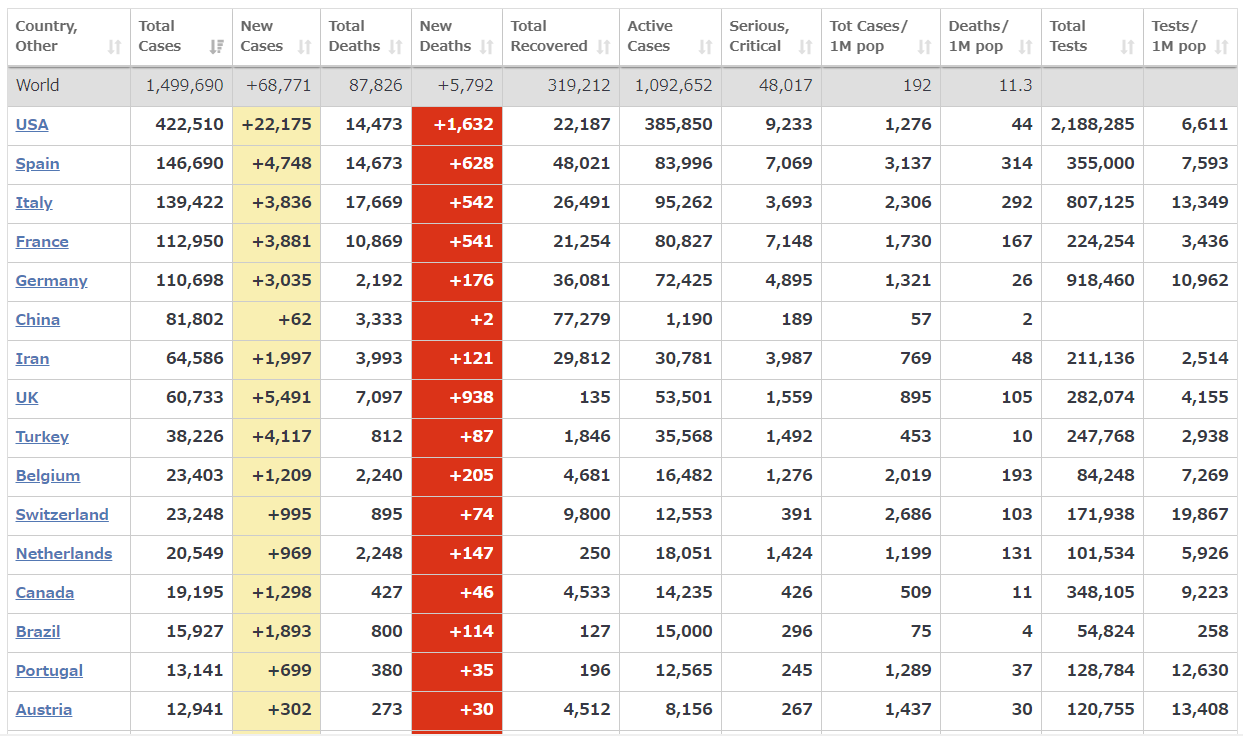
Task: Follow the Netherlands link
Action: (x=64, y=554)
